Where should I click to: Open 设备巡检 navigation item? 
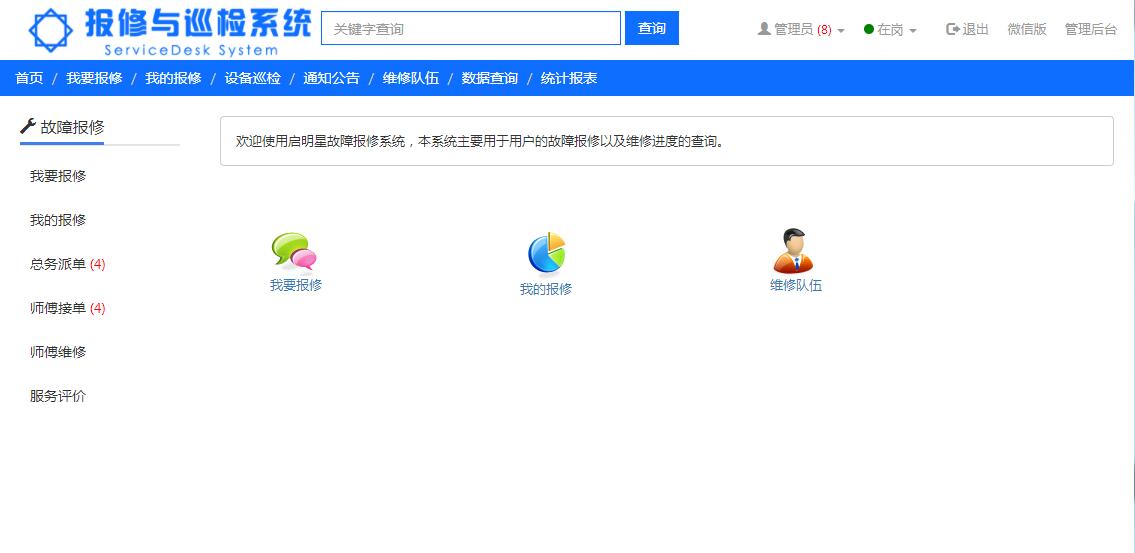[252, 78]
